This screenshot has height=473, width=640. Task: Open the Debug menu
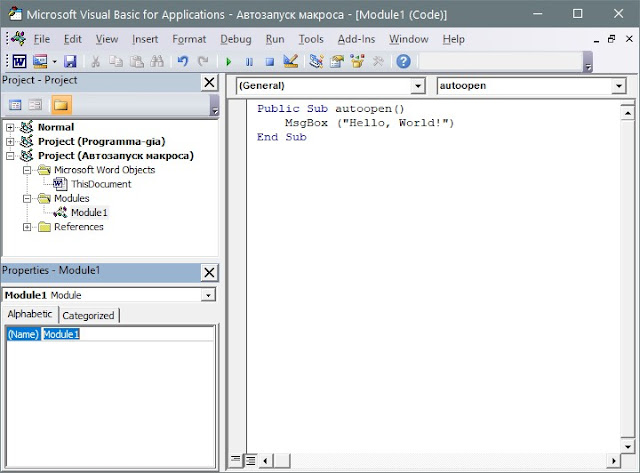(236, 39)
